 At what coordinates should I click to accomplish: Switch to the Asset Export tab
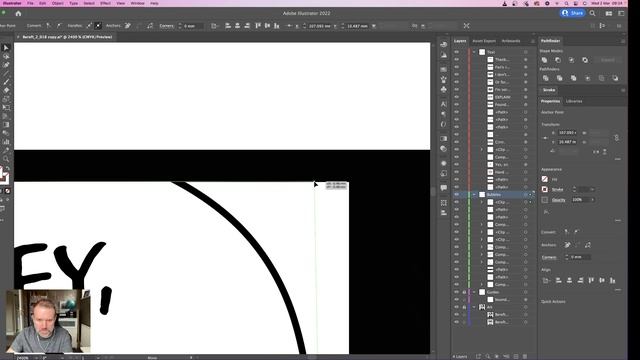point(484,41)
